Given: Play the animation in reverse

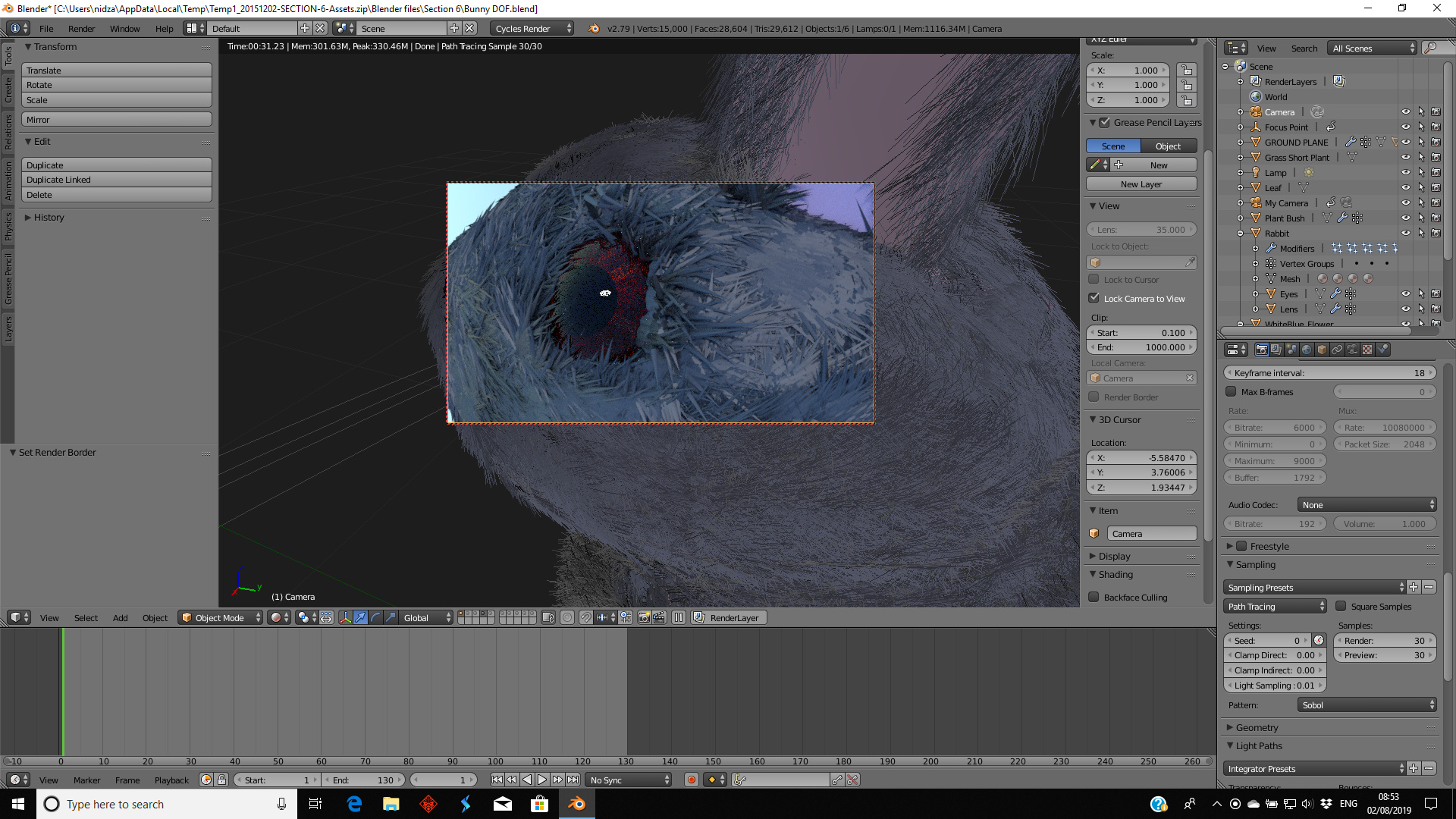Looking at the screenshot, I should [x=527, y=780].
